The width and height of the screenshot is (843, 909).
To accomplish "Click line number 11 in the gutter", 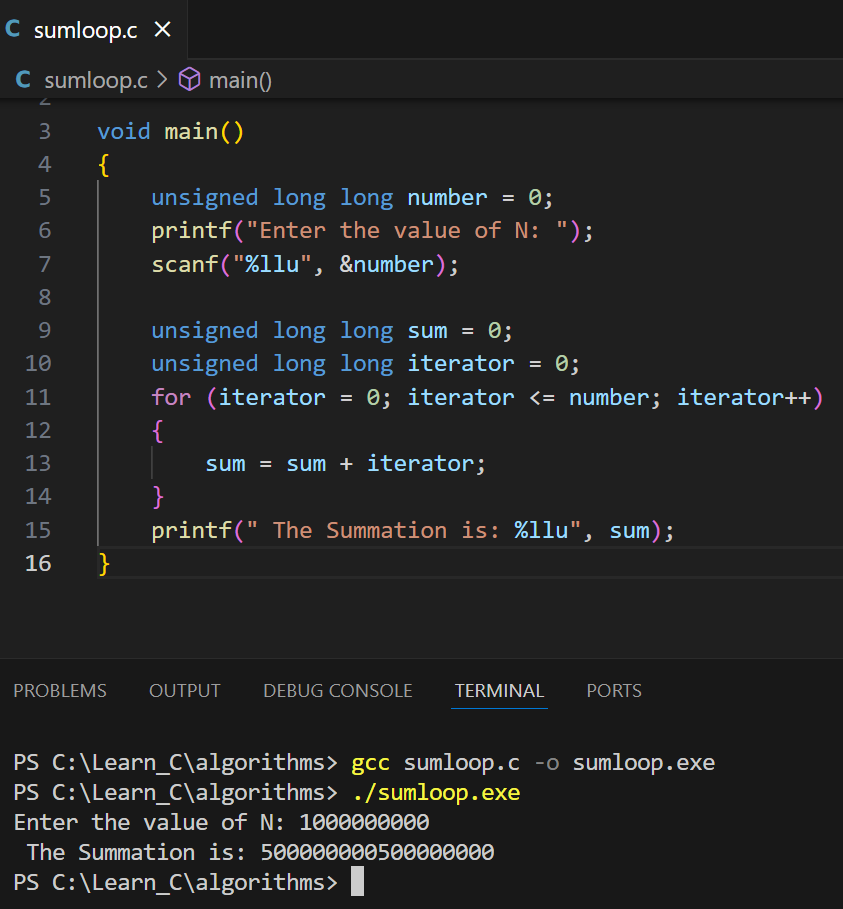I will 38,397.
